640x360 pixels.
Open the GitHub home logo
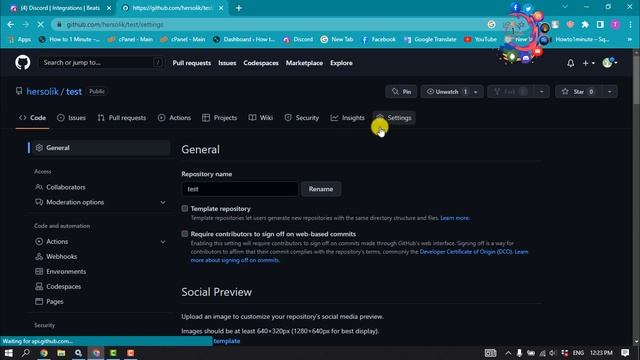(23, 62)
